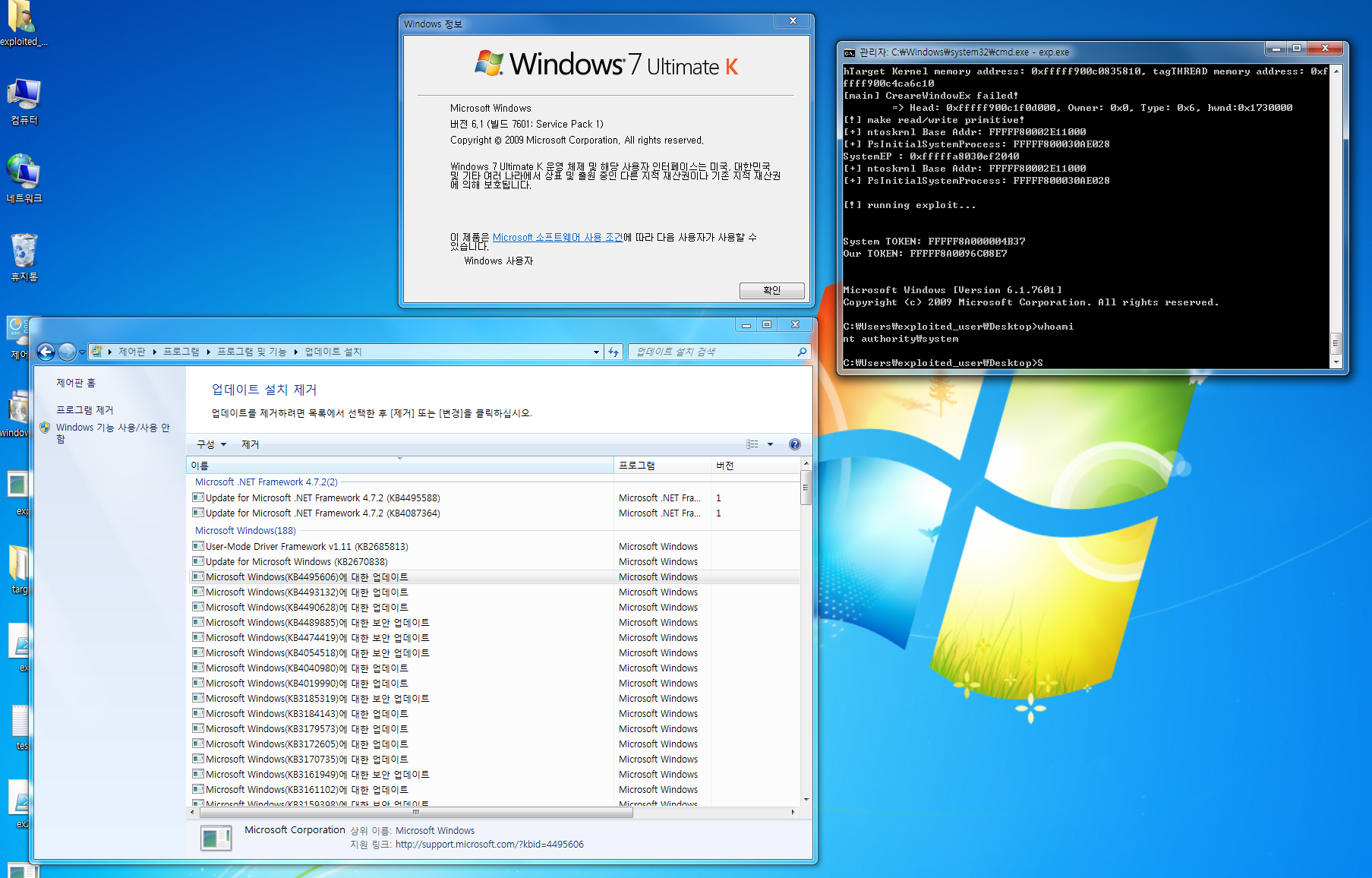This screenshot has height=878, width=1372.
Task: Select the Microsoft Windows(KB4495606) update row
Action: tap(494, 576)
